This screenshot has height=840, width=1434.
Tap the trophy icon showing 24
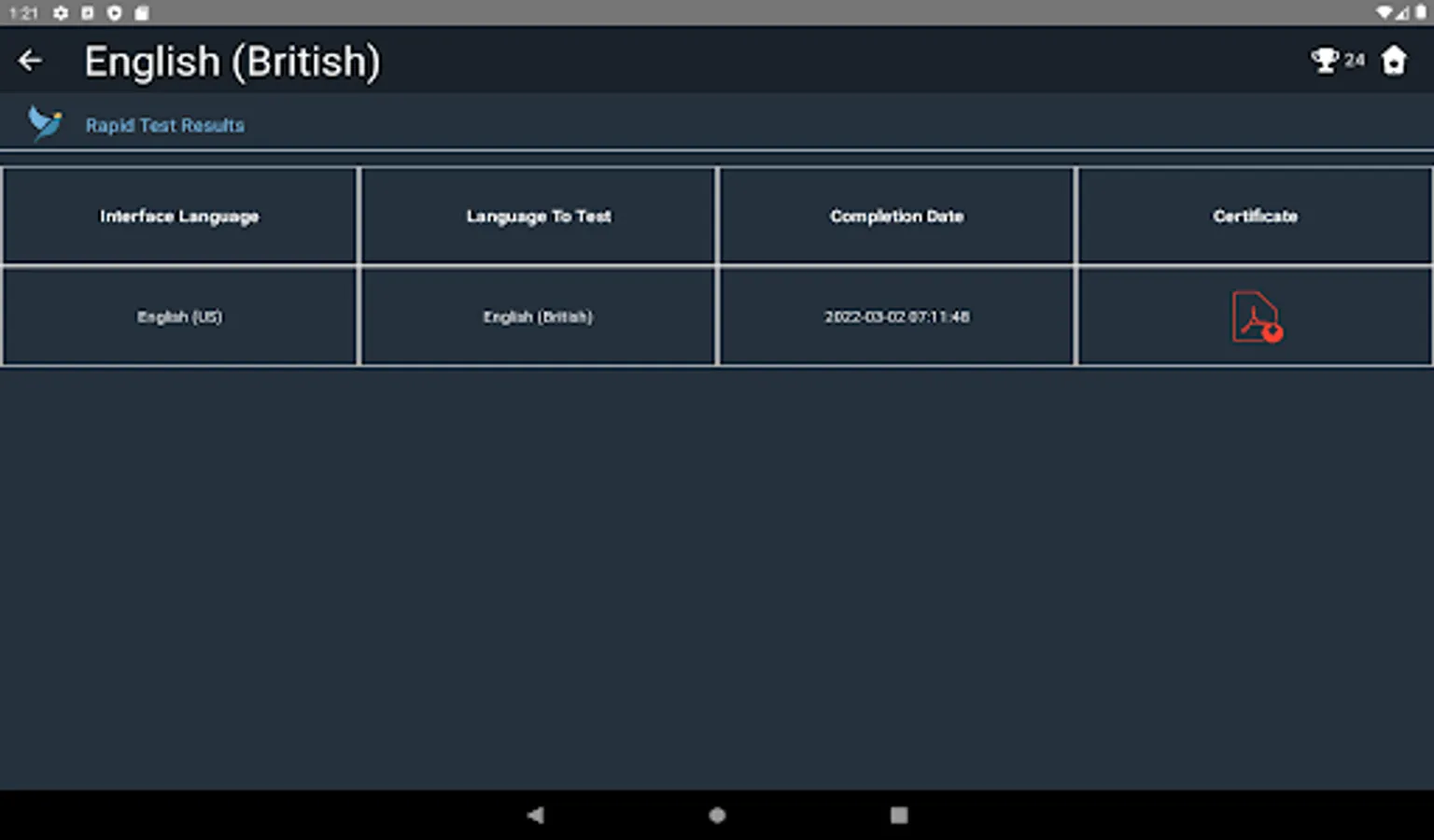coord(1325,61)
